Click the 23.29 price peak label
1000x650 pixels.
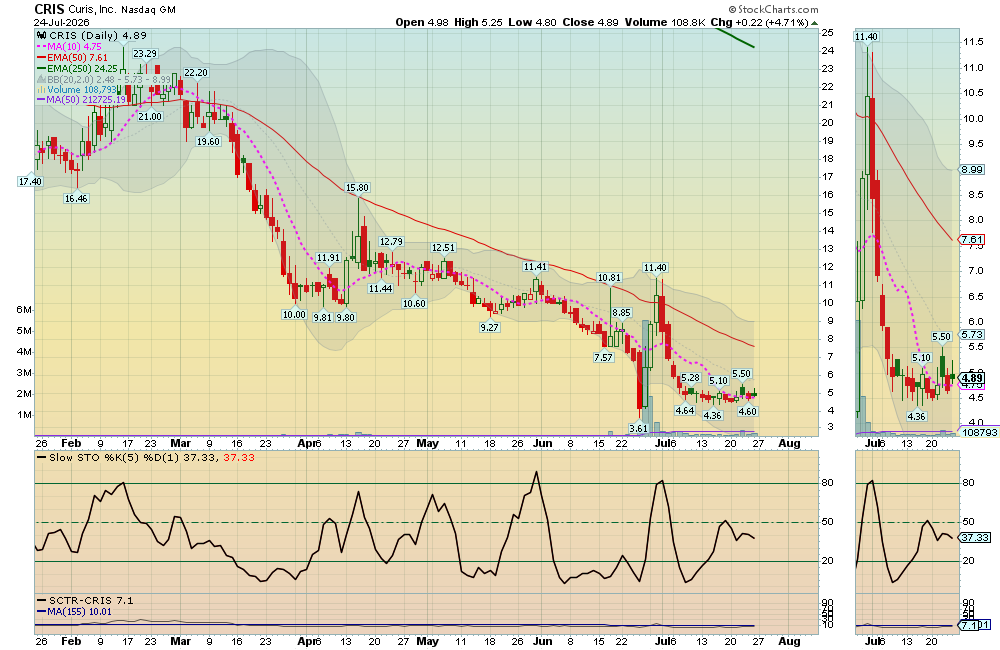[x=145, y=54]
